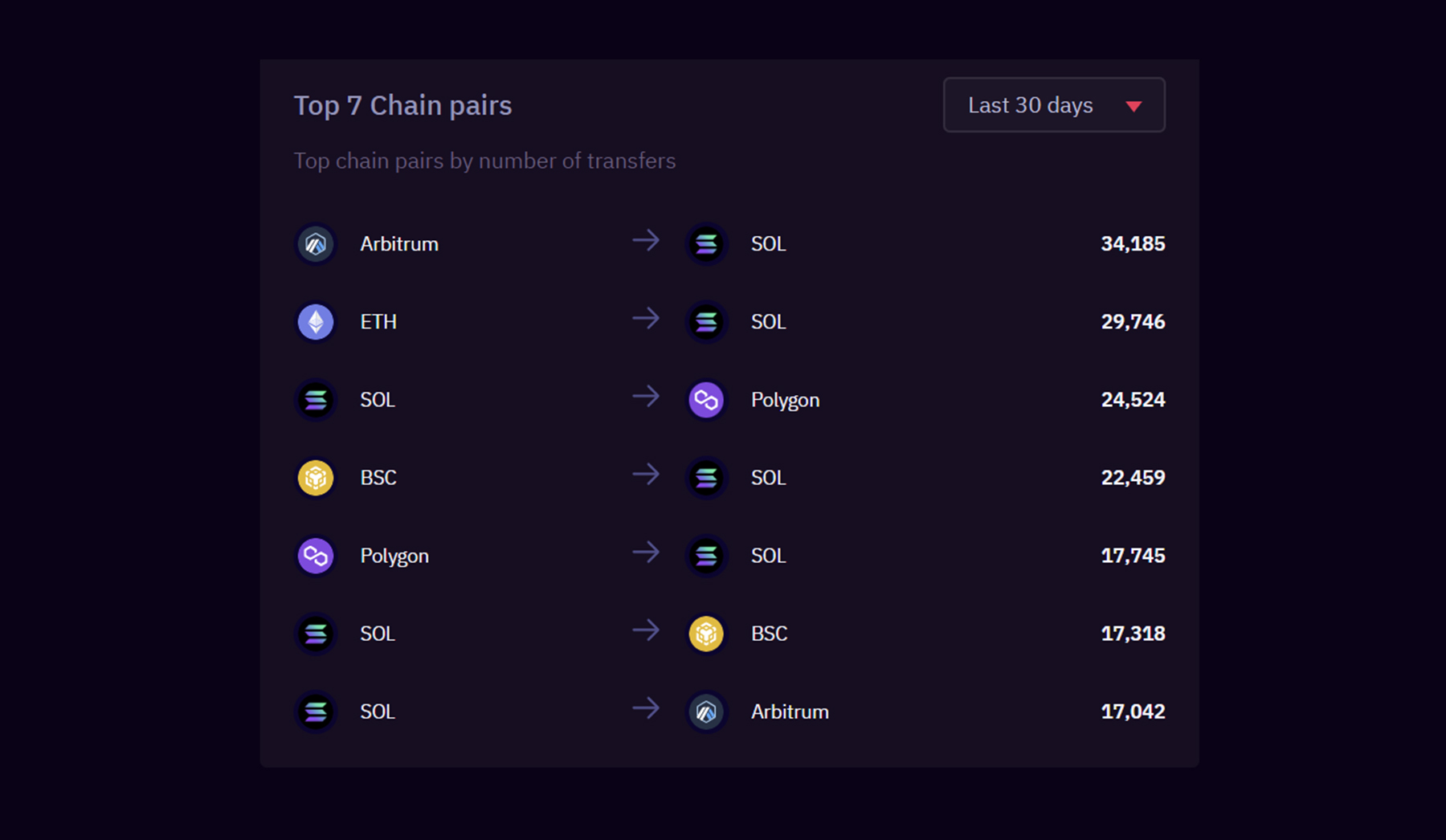Select the ETH chain label
Image resolution: width=1446 pixels, height=840 pixels.
point(378,322)
